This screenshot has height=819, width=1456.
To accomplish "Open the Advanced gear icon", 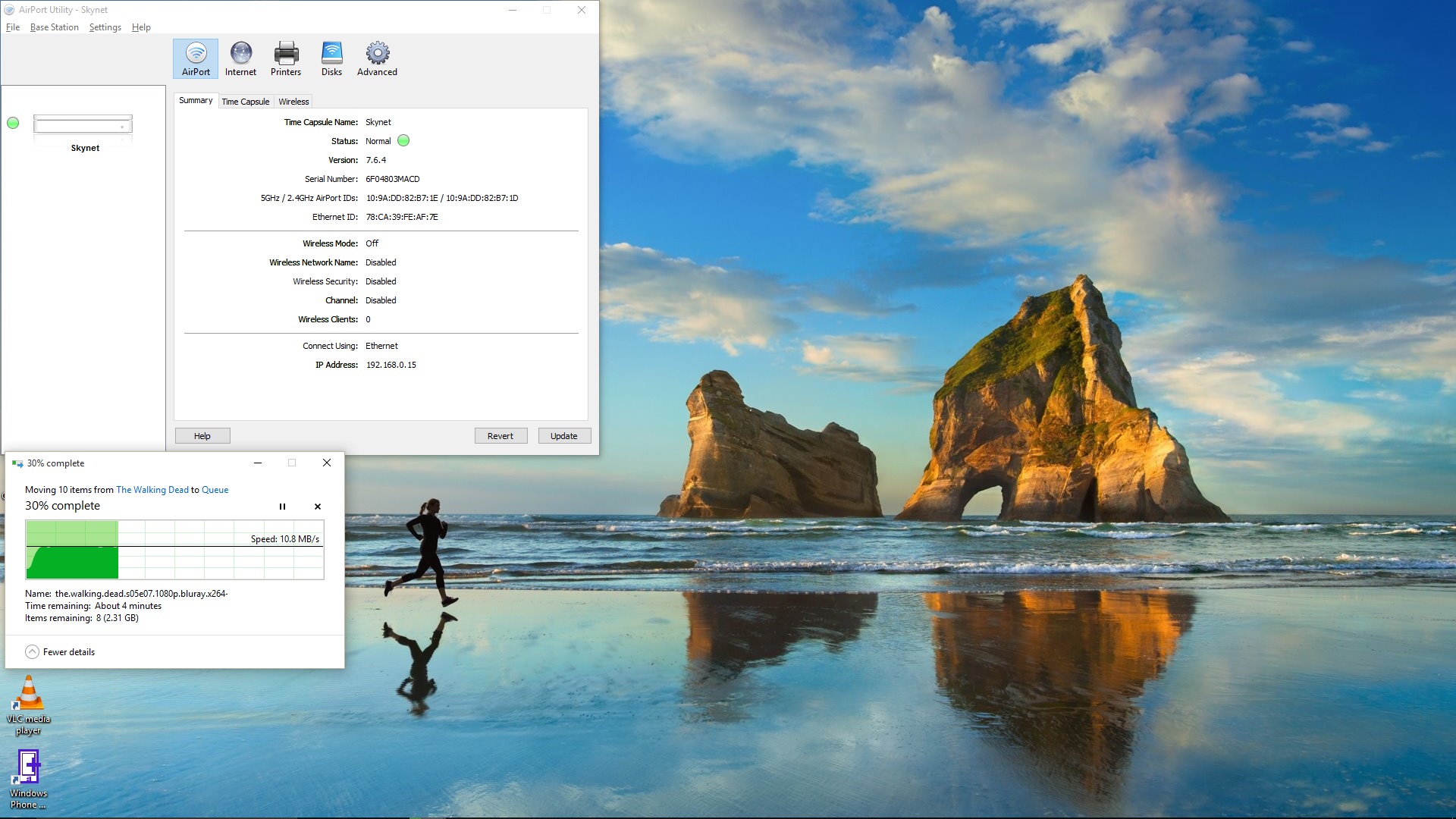I will click(x=377, y=59).
